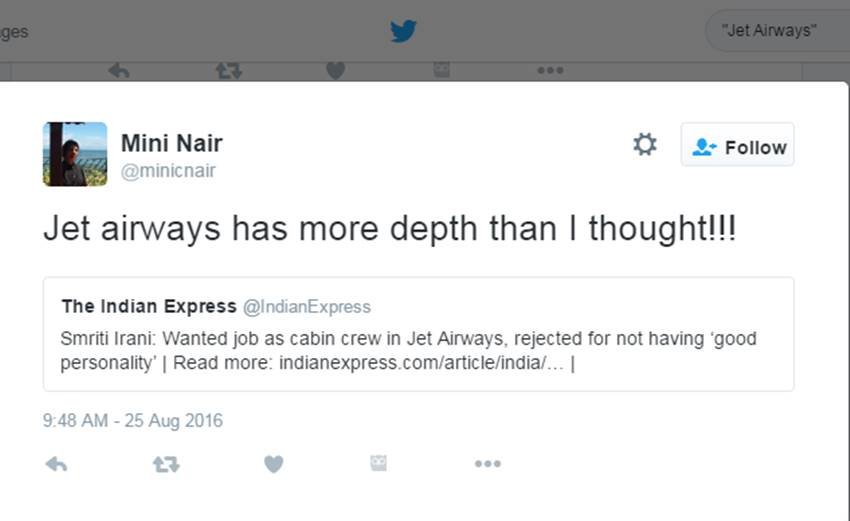
Task: Retweet Mini Nair's tweet below timestamp
Action: click(165, 464)
